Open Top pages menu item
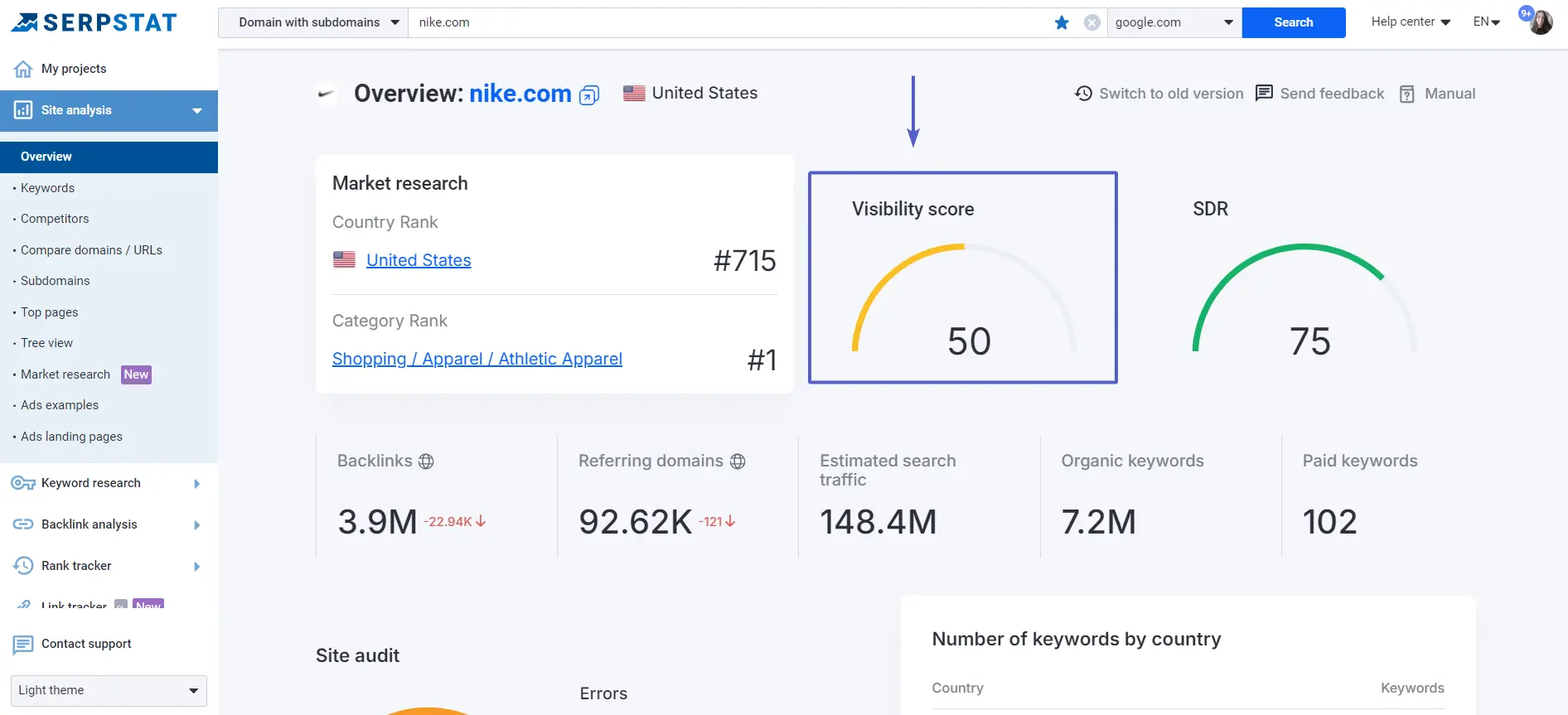 (50, 312)
